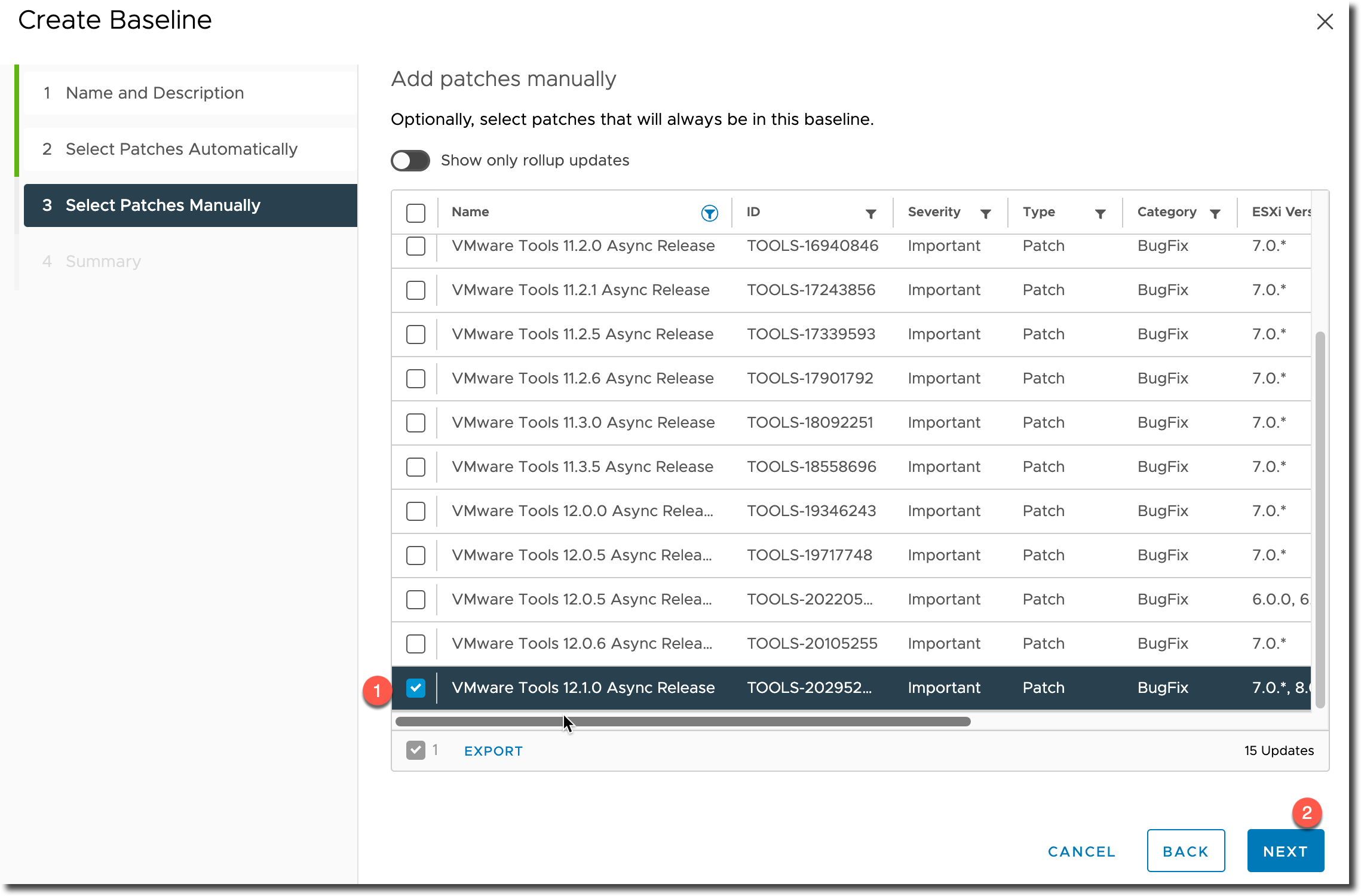Check the select-all checkbox in table header
The height and width of the screenshot is (896, 1361).
(x=416, y=213)
